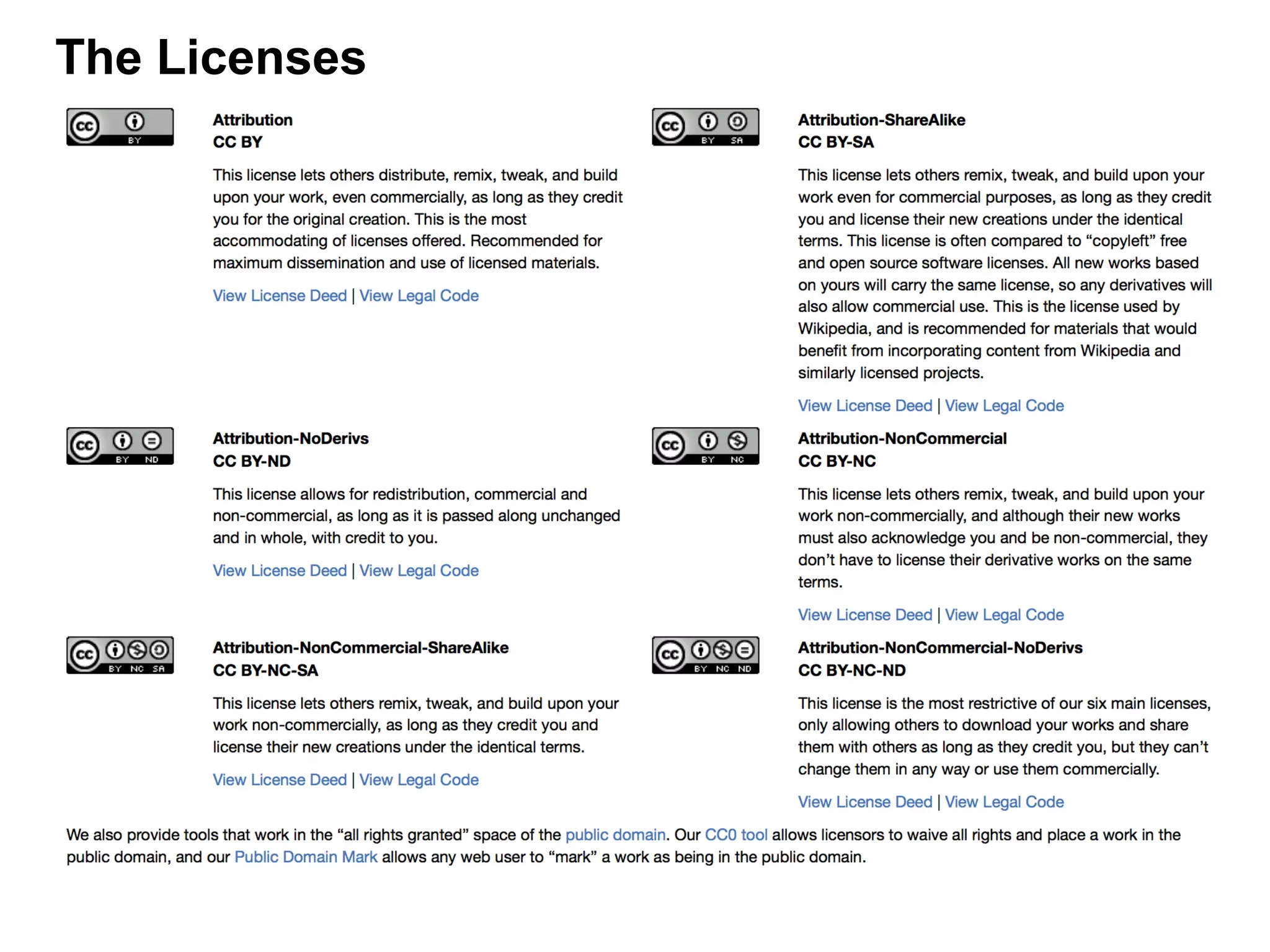Image resolution: width=1270 pixels, height=952 pixels.
Task: Open View Legal Code under CC BY
Action: (x=419, y=296)
